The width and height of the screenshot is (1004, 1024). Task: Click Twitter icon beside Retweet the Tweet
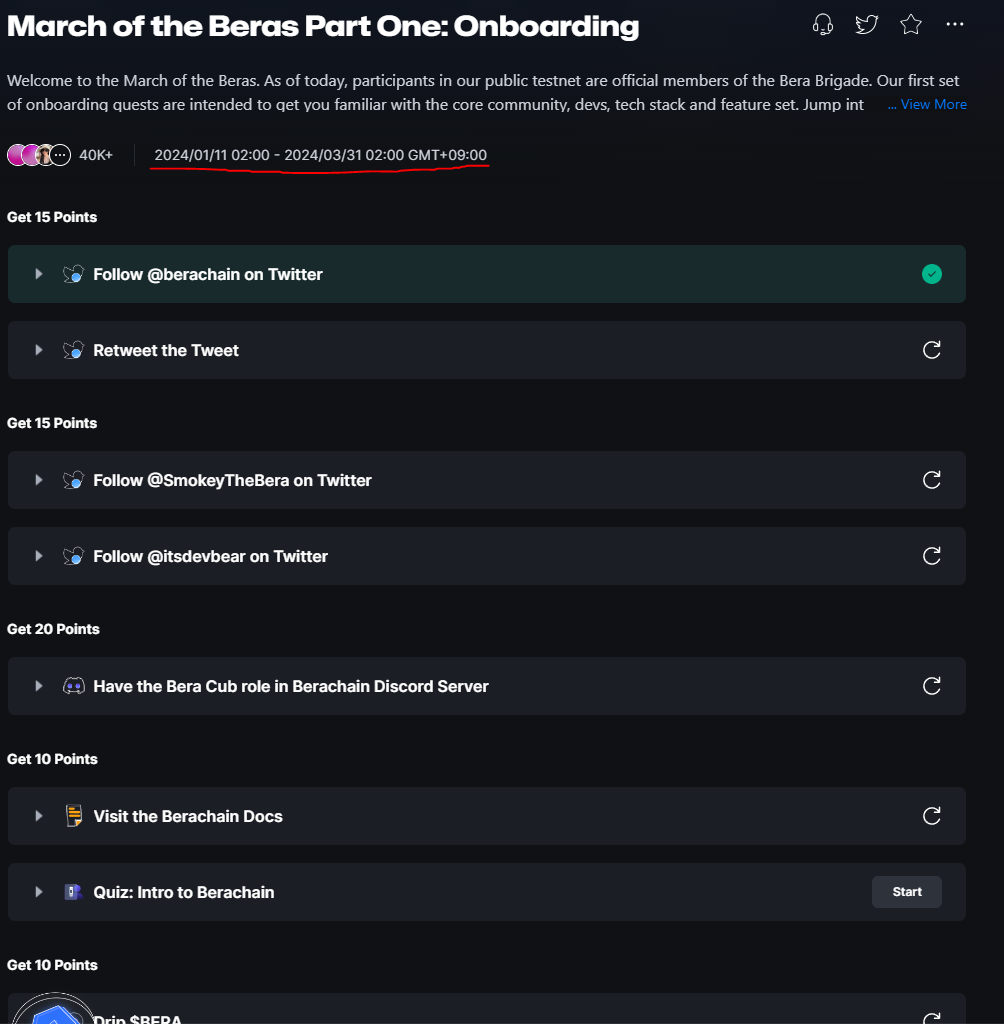(73, 350)
